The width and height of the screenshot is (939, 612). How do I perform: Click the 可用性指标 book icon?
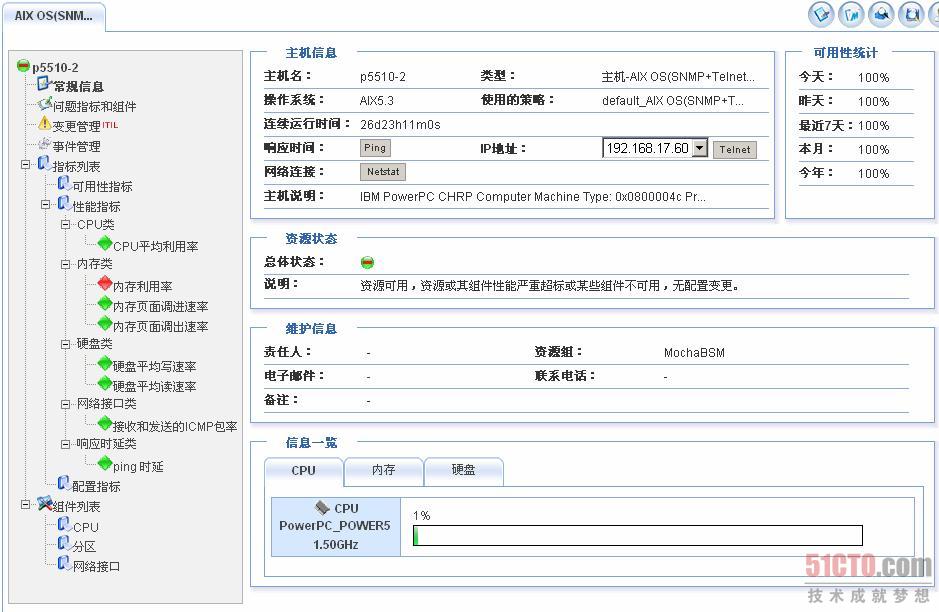tap(64, 183)
